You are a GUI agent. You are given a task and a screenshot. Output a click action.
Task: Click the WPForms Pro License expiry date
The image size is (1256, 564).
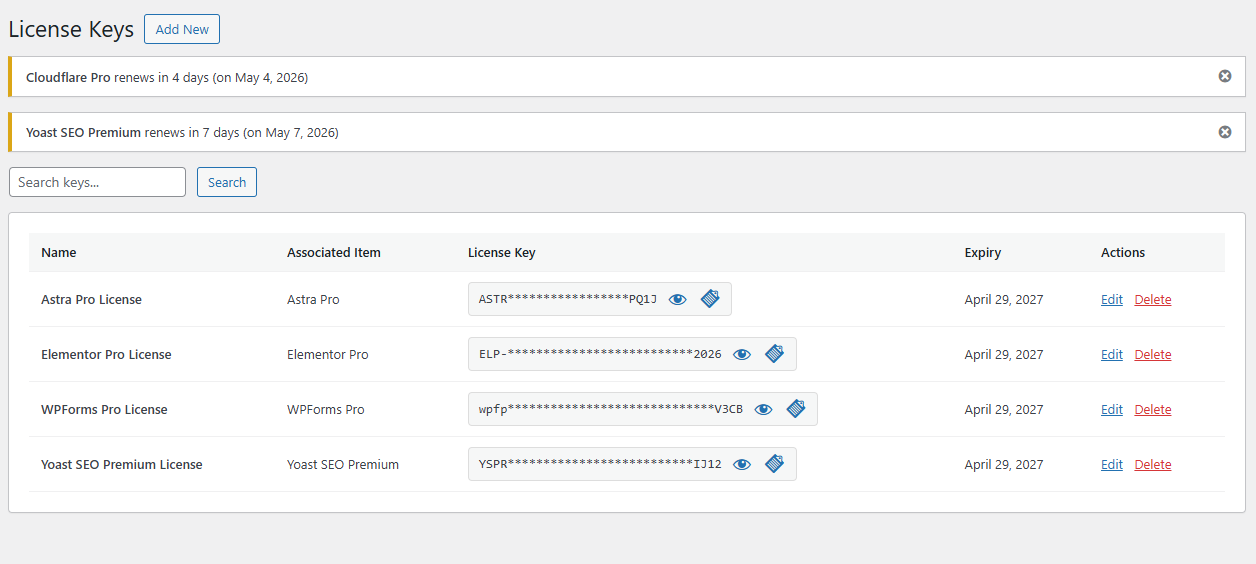click(x=1004, y=409)
